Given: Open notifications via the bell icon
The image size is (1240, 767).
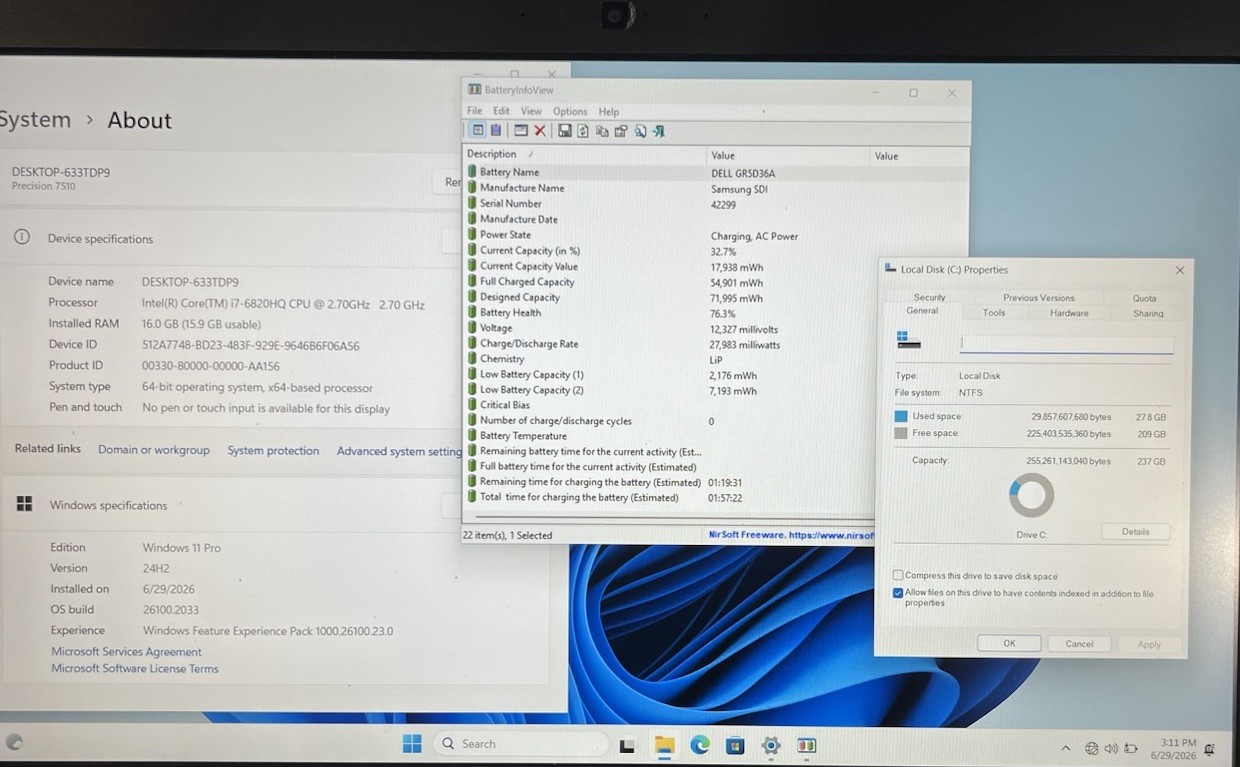Looking at the screenshot, I should (1209, 749).
